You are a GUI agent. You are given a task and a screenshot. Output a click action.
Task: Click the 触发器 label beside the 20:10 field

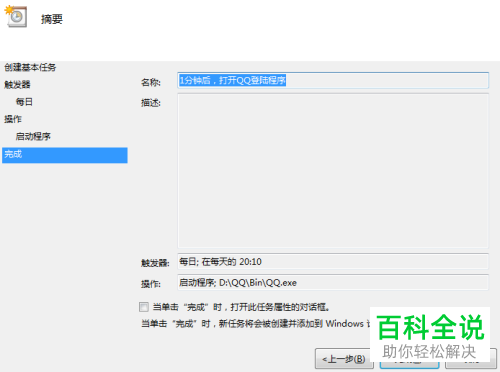(155, 263)
